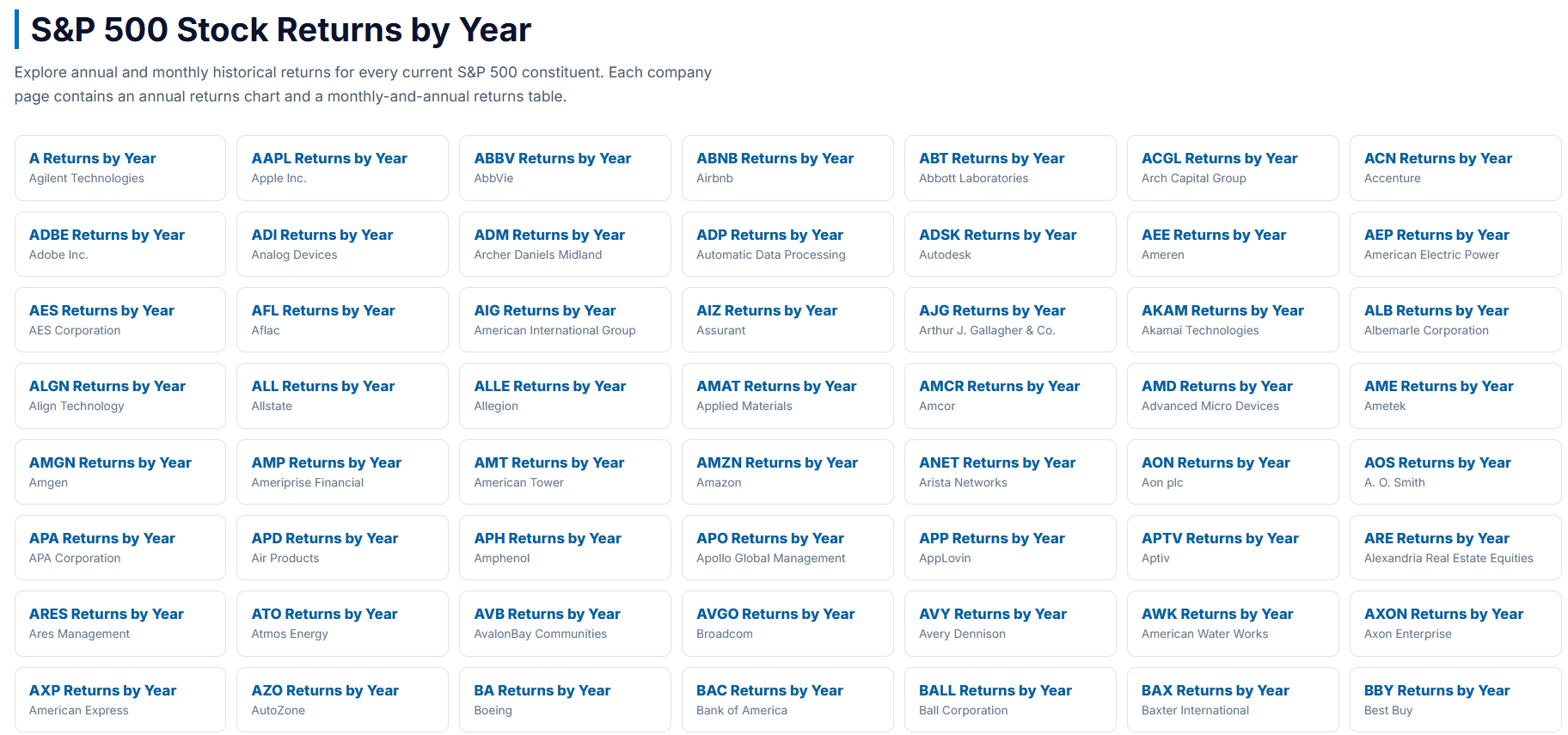
Task: Go to AJG Returns by Year
Action: point(1010,320)
